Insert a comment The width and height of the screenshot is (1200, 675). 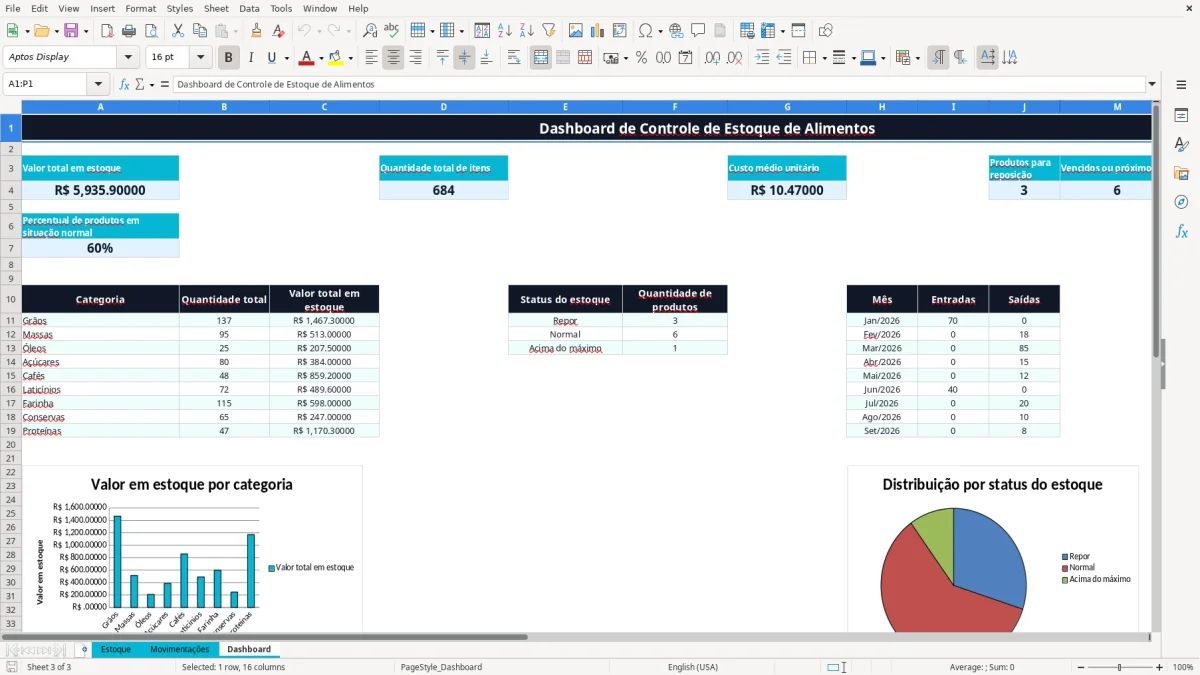[x=698, y=31]
